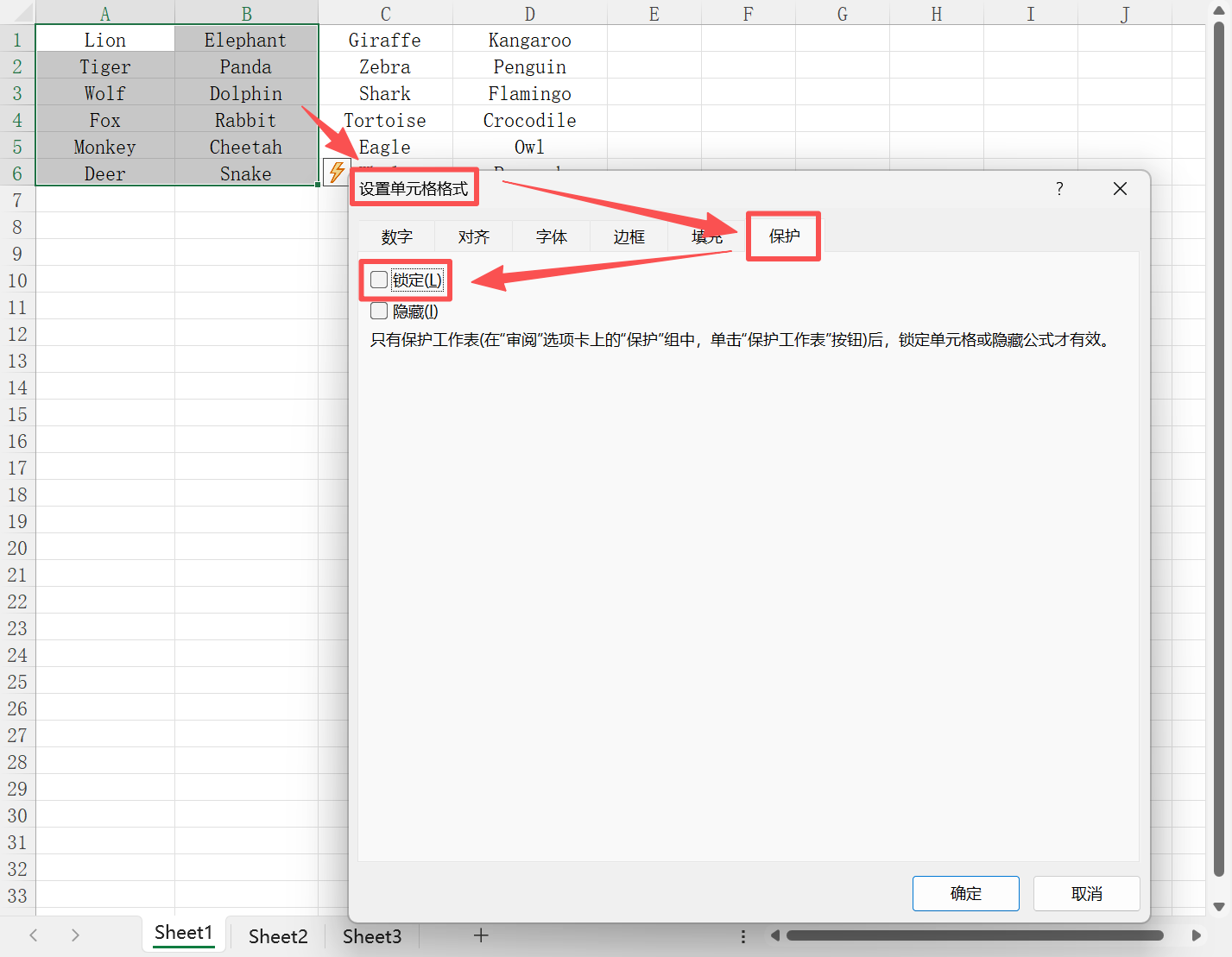Image resolution: width=1232 pixels, height=957 pixels.
Task: Go to next sheet arrow
Action: [x=75, y=935]
